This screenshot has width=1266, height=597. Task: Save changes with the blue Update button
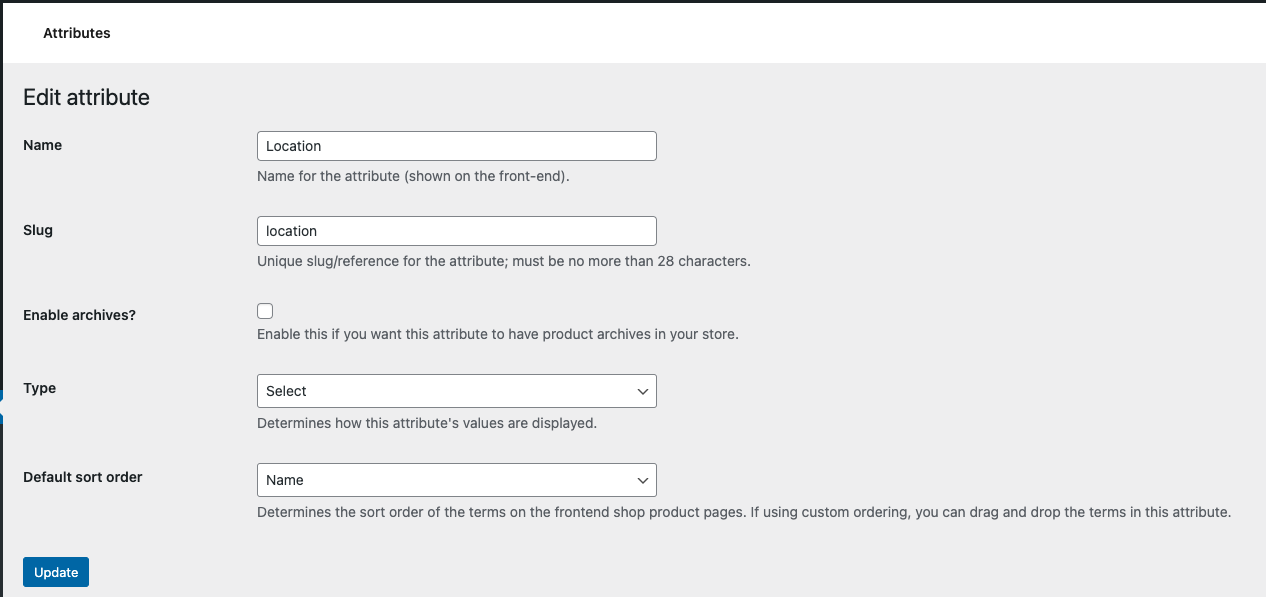point(55,571)
